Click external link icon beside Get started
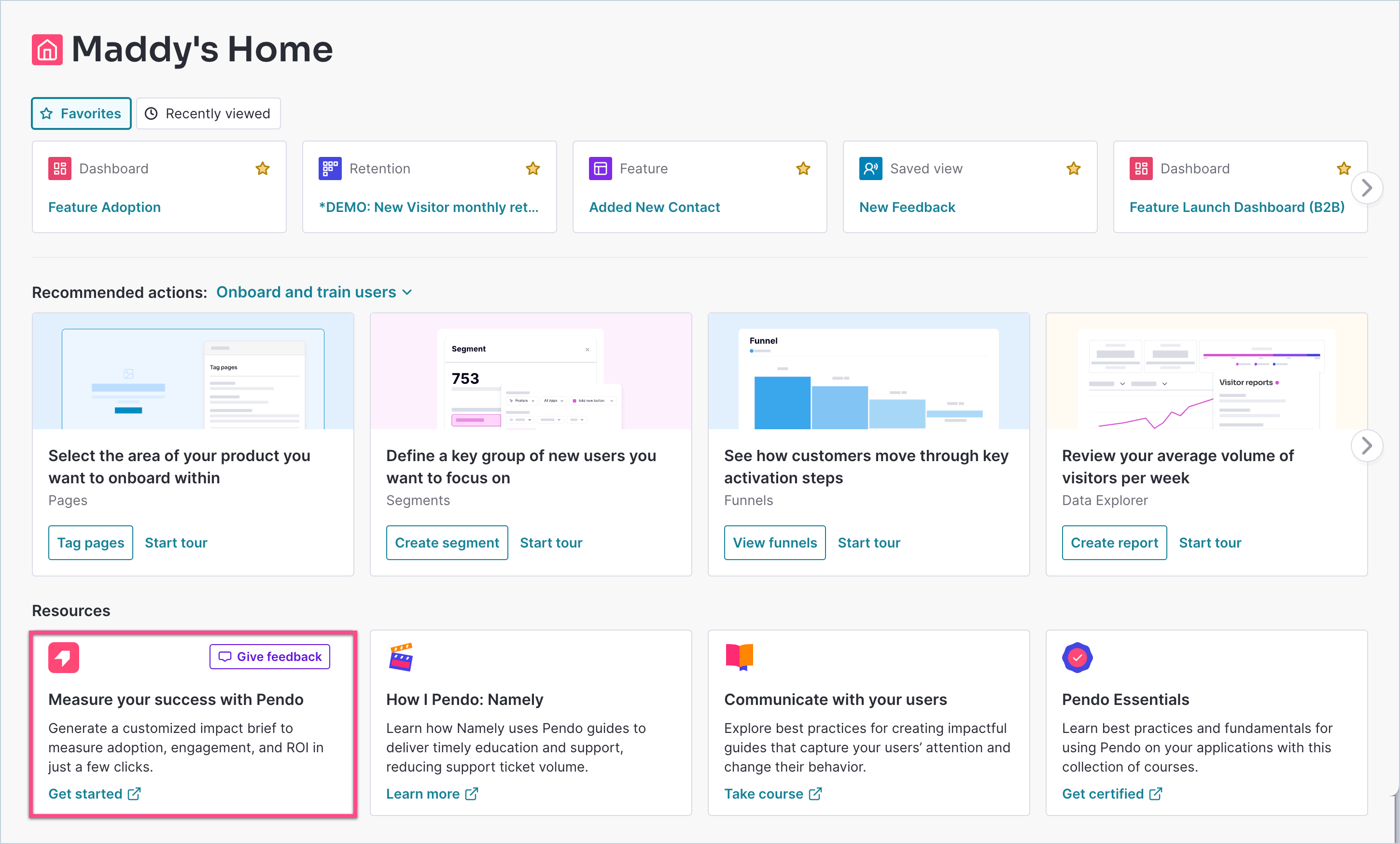 (134, 794)
